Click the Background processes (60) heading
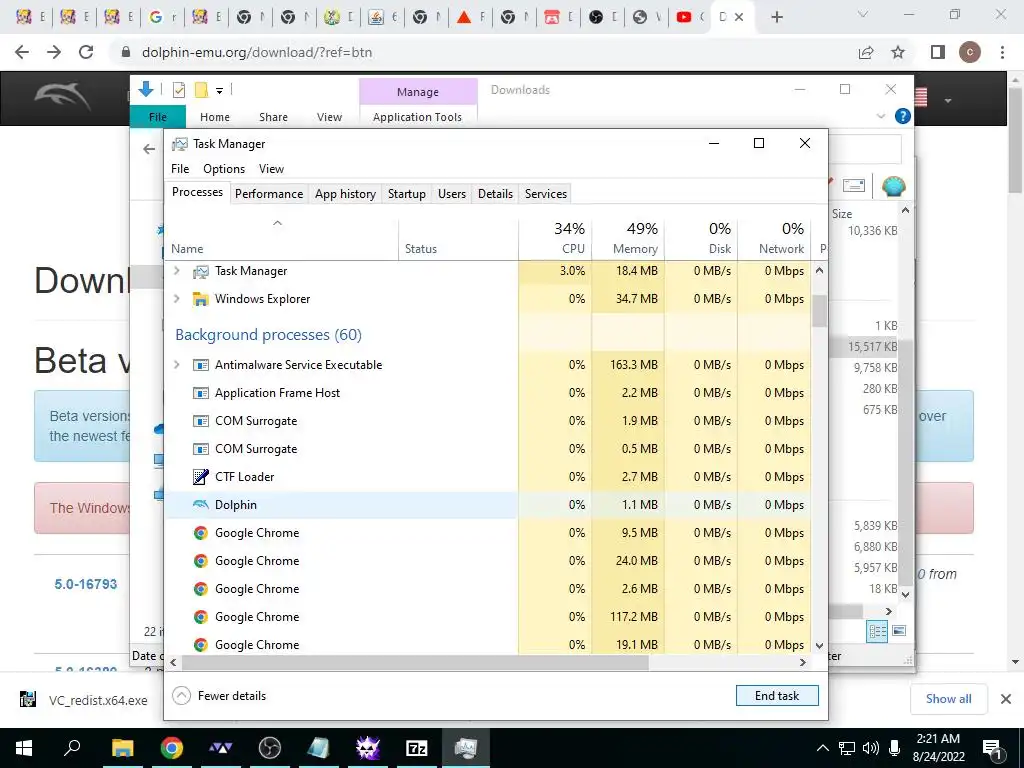Image resolution: width=1024 pixels, height=768 pixels. (x=268, y=335)
